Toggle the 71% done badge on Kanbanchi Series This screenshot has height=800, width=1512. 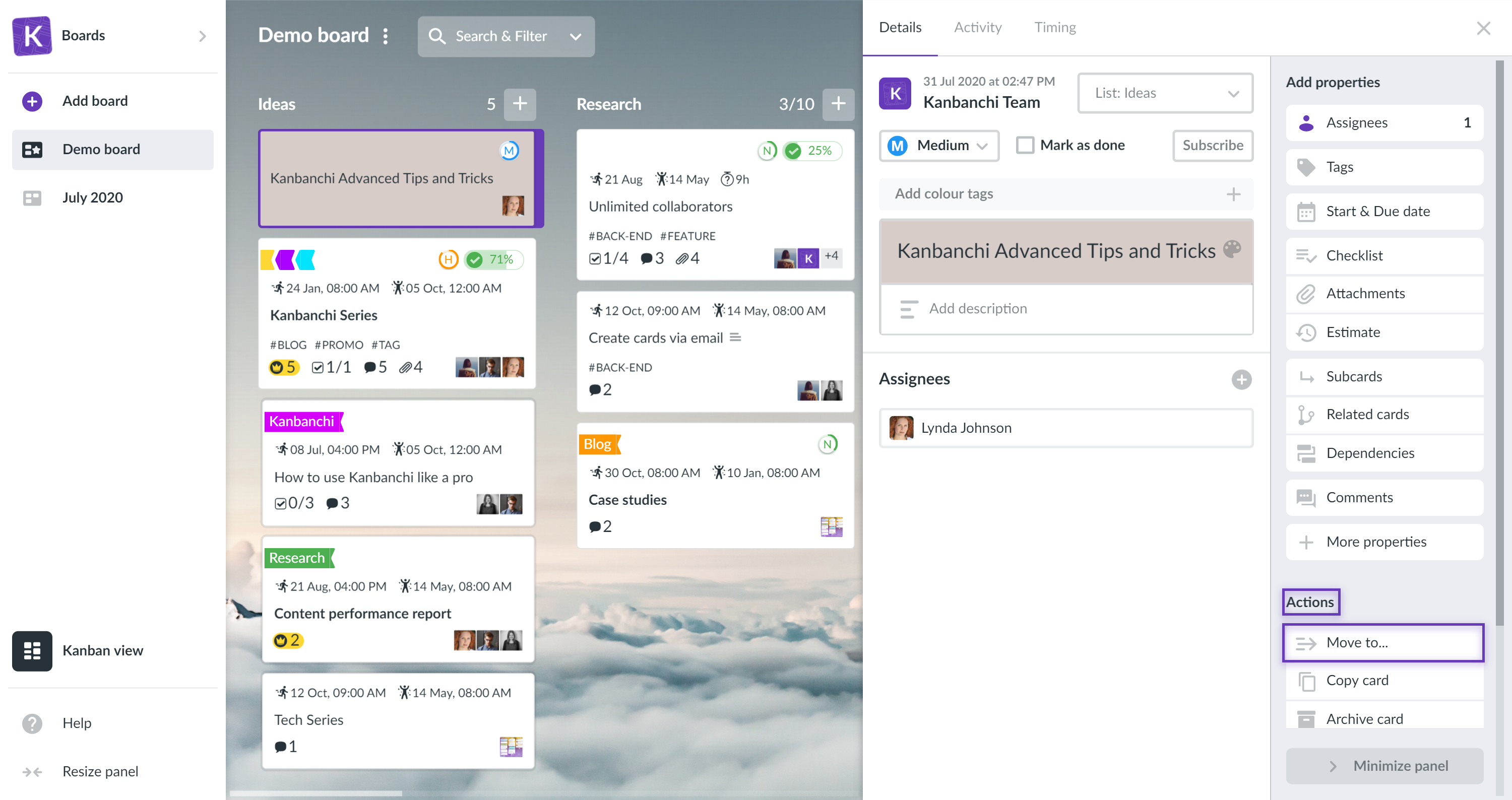(x=493, y=259)
